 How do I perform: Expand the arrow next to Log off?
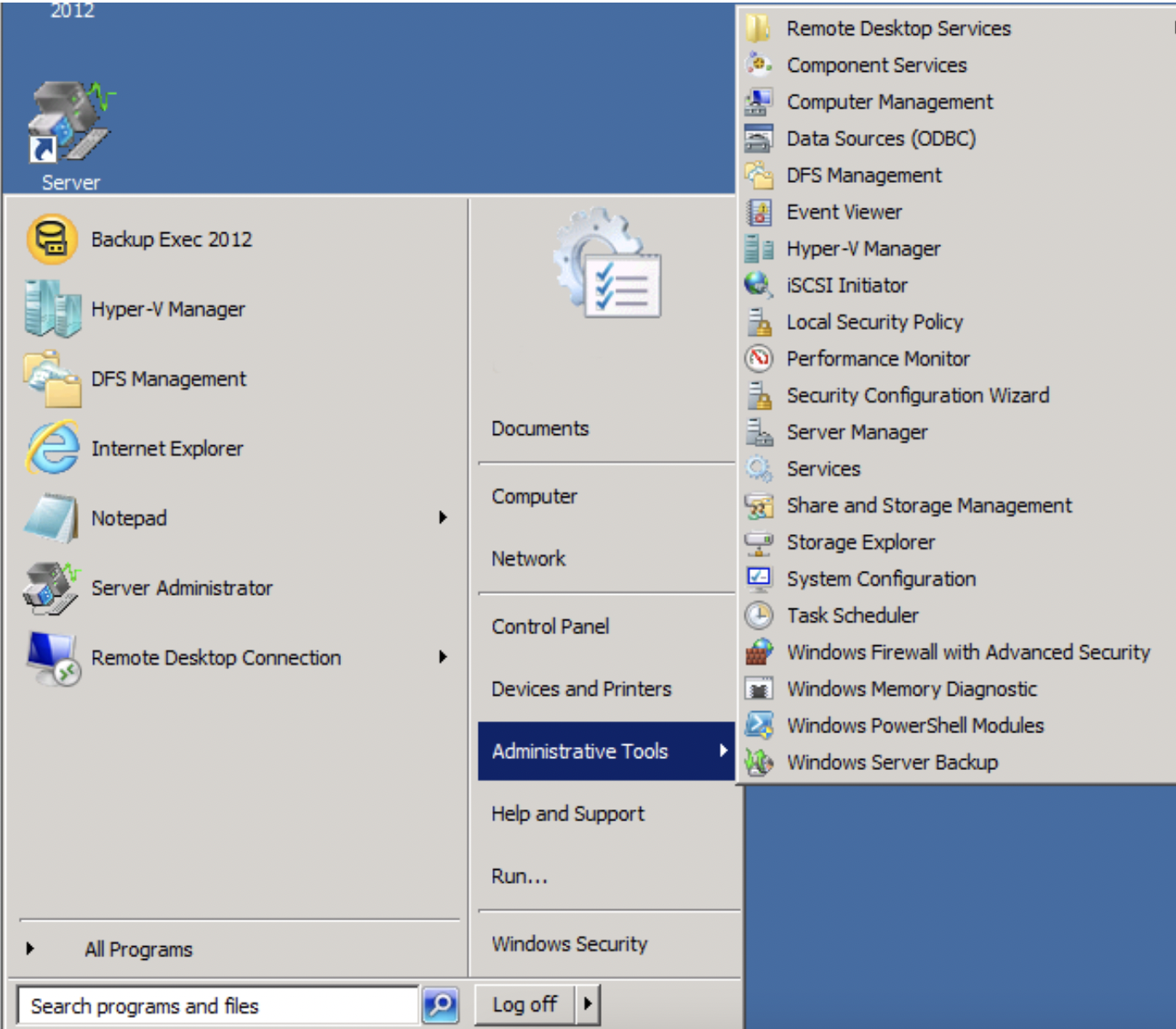[x=588, y=1003]
